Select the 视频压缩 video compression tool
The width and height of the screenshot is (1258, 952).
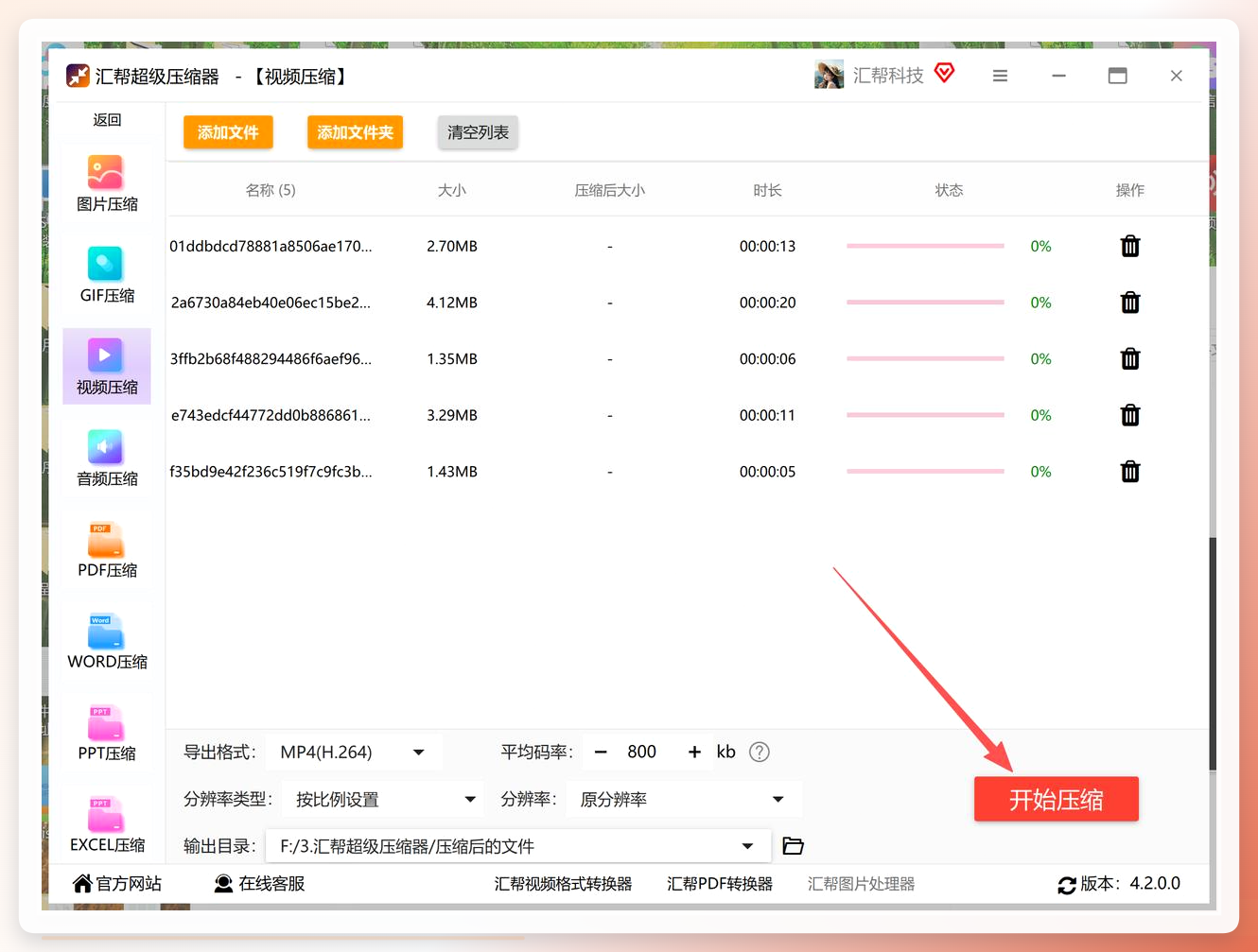click(x=107, y=367)
